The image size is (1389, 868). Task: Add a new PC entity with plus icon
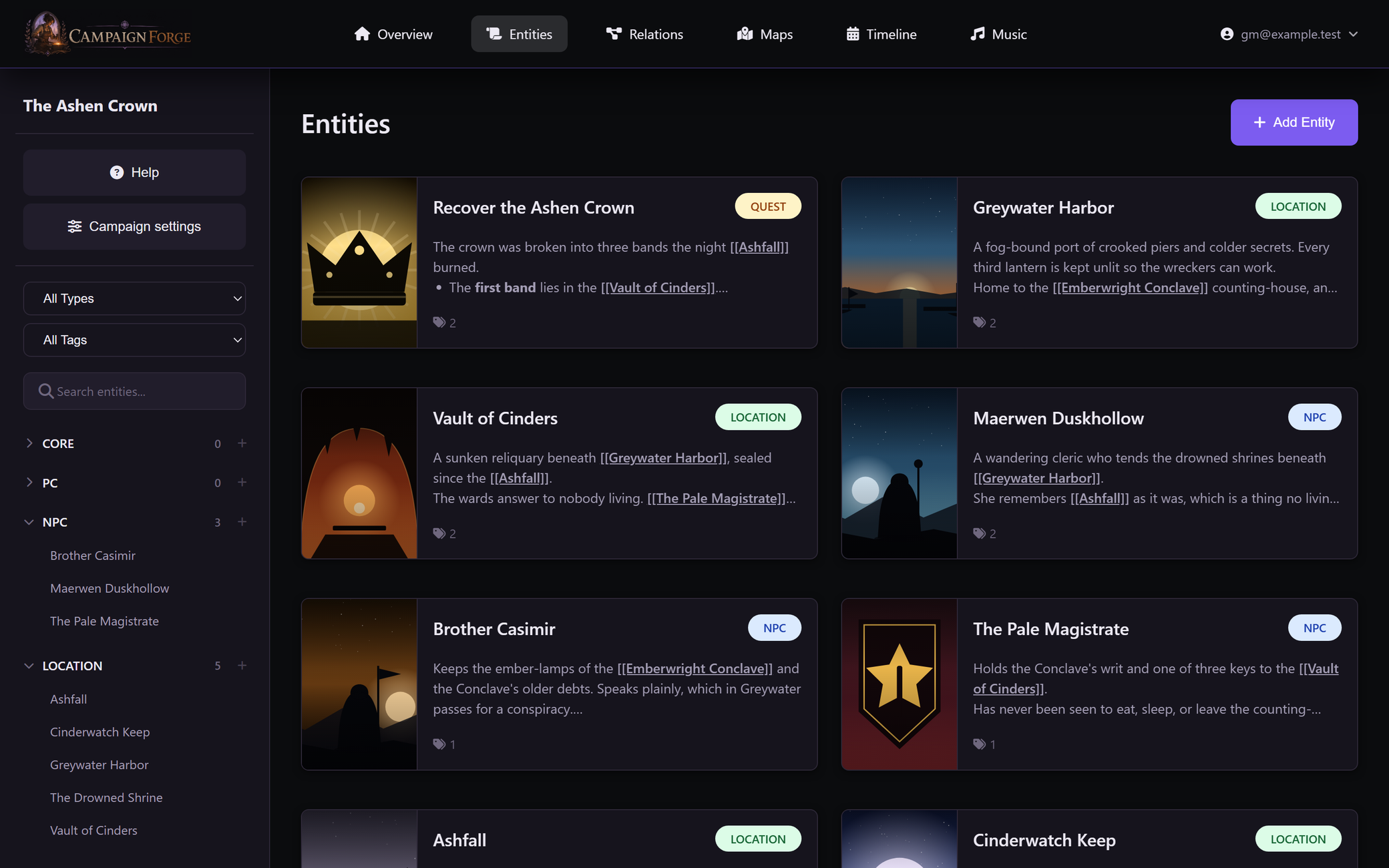click(242, 482)
